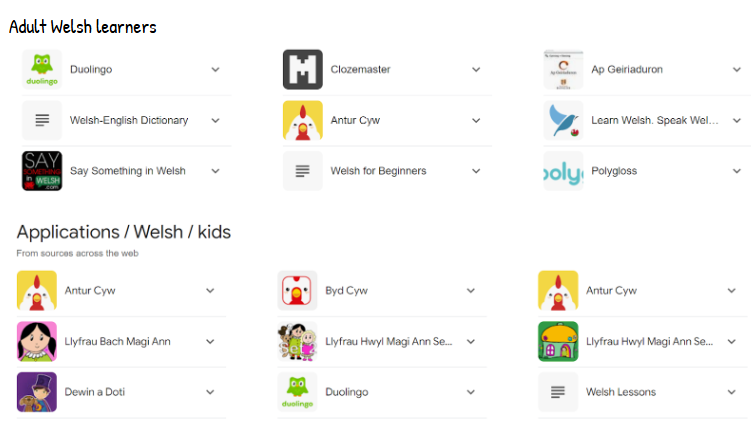Image resolution: width=751 pixels, height=433 pixels.
Task: Click the Dewin a Doti wizard icon
Action: pyautogui.click(x=37, y=392)
